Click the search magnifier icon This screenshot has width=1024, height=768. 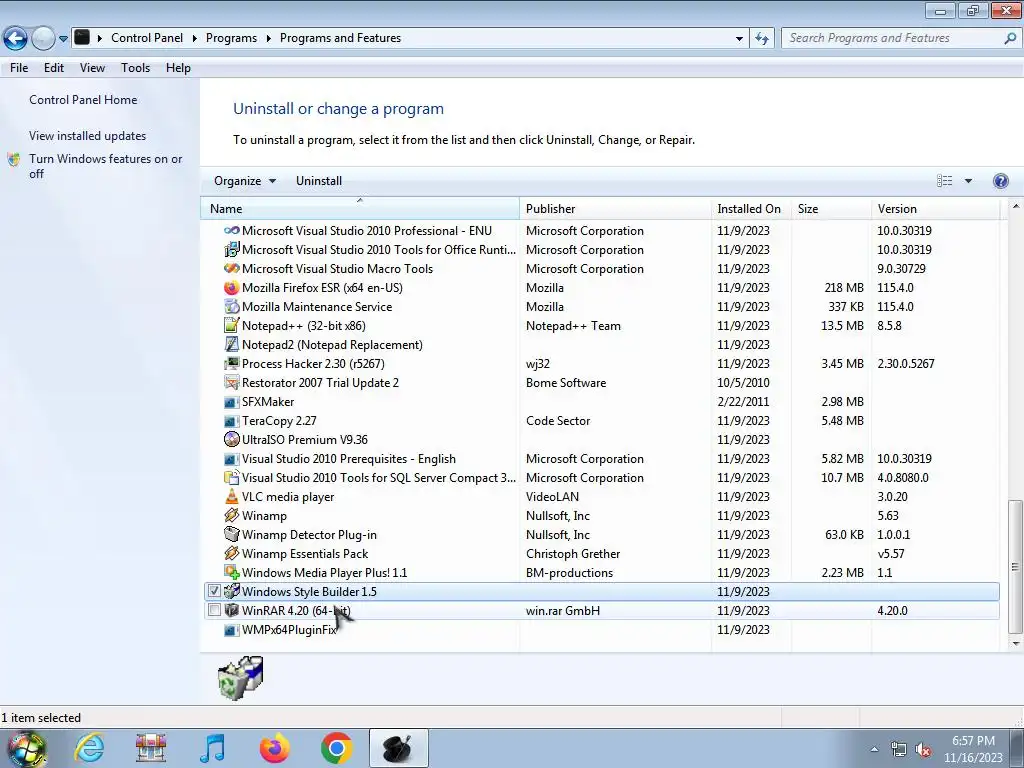coord(1010,39)
